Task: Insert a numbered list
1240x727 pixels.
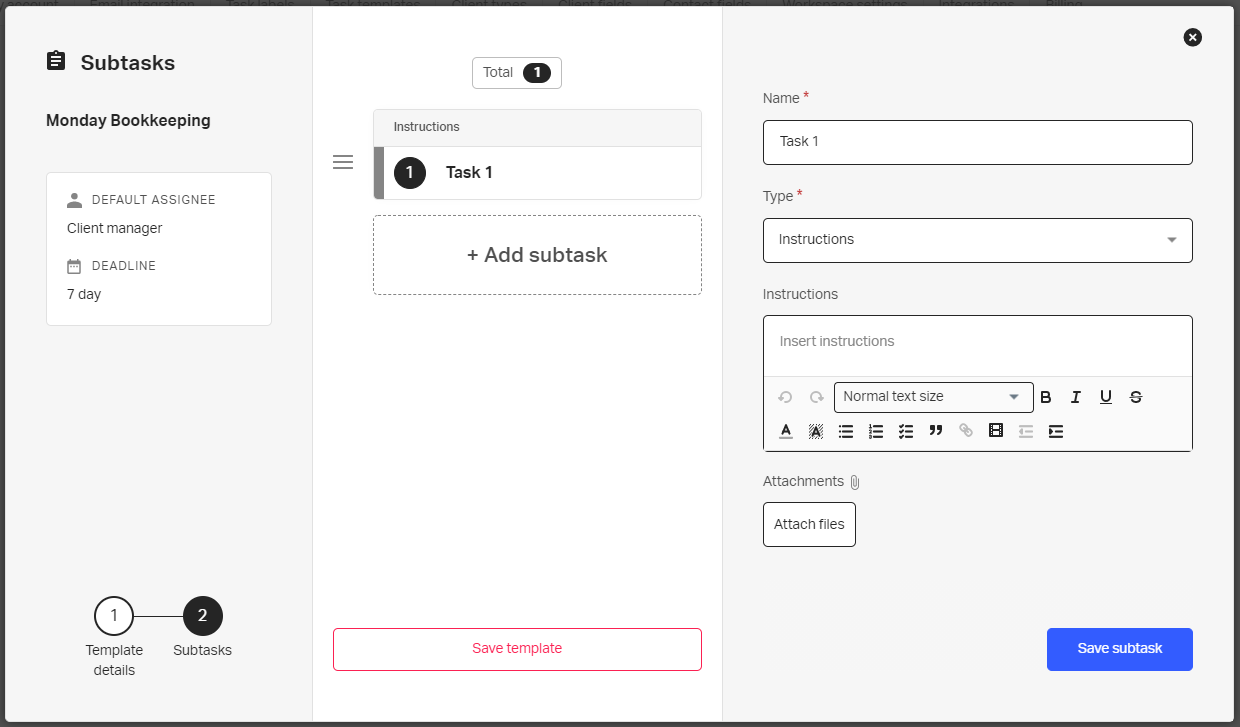Action: tap(876, 431)
